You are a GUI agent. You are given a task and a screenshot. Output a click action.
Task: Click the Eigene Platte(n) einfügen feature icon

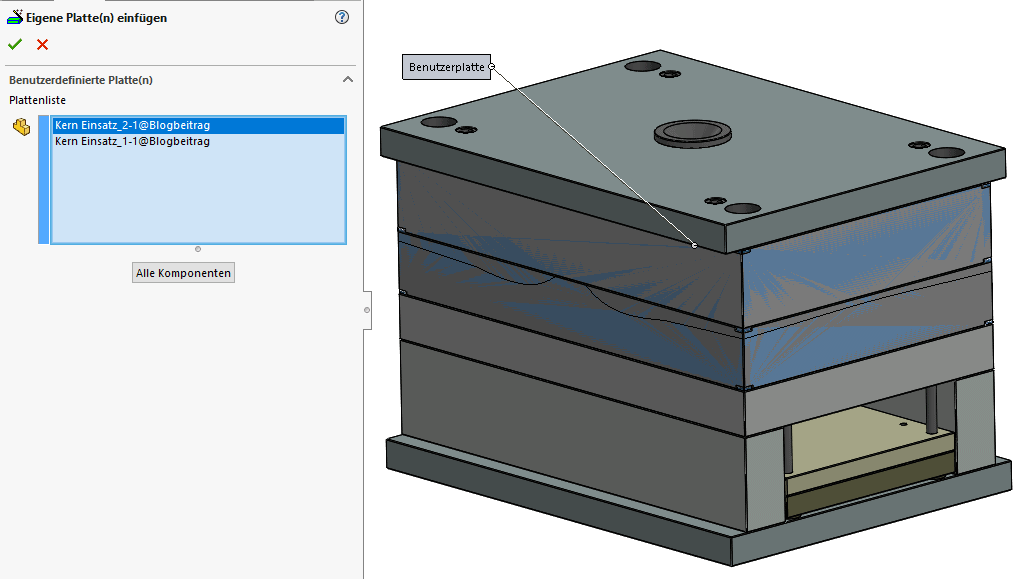pyautogui.click(x=14, y=17)
